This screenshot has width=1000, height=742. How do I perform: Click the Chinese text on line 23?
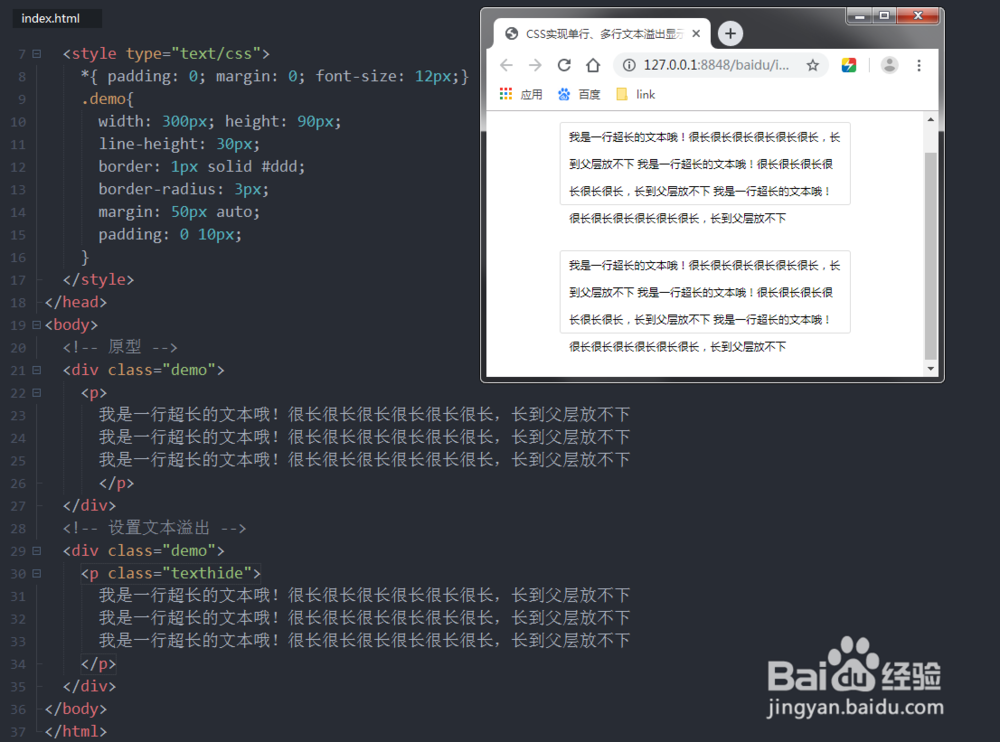(x=364, y=415)
